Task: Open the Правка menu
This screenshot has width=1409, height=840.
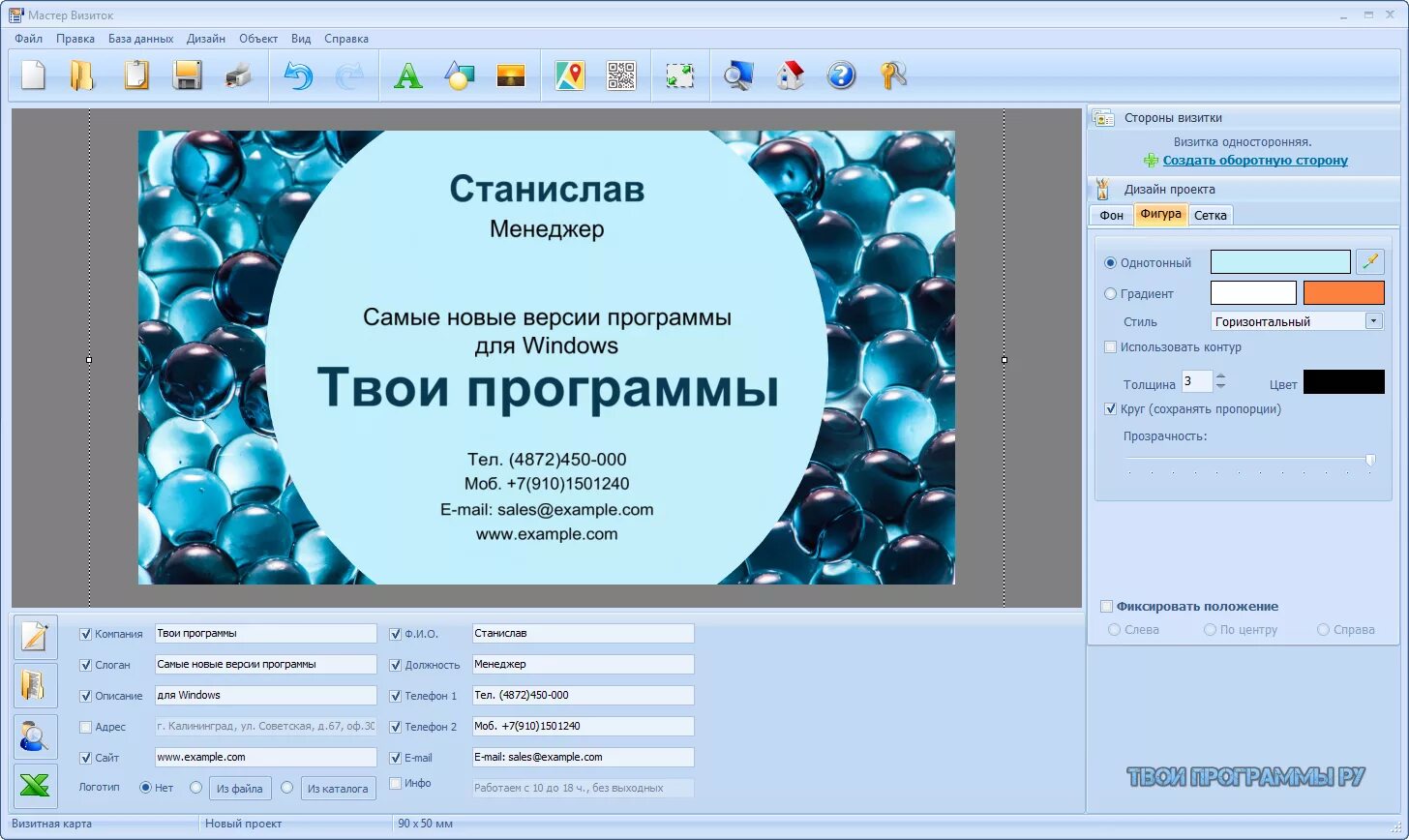Action: pos(75,39)
